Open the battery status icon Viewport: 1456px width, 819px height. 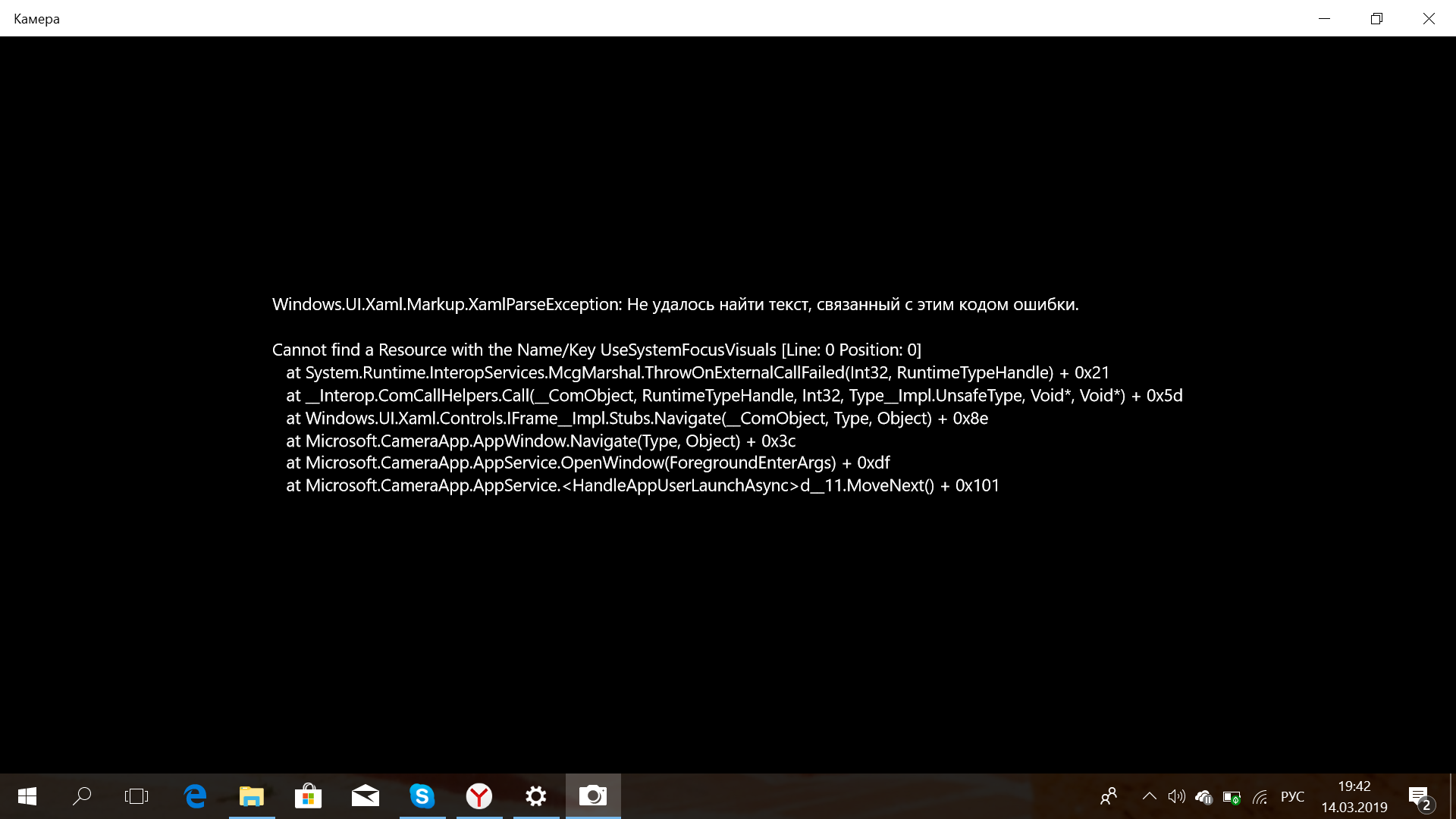click(1232, 797)
